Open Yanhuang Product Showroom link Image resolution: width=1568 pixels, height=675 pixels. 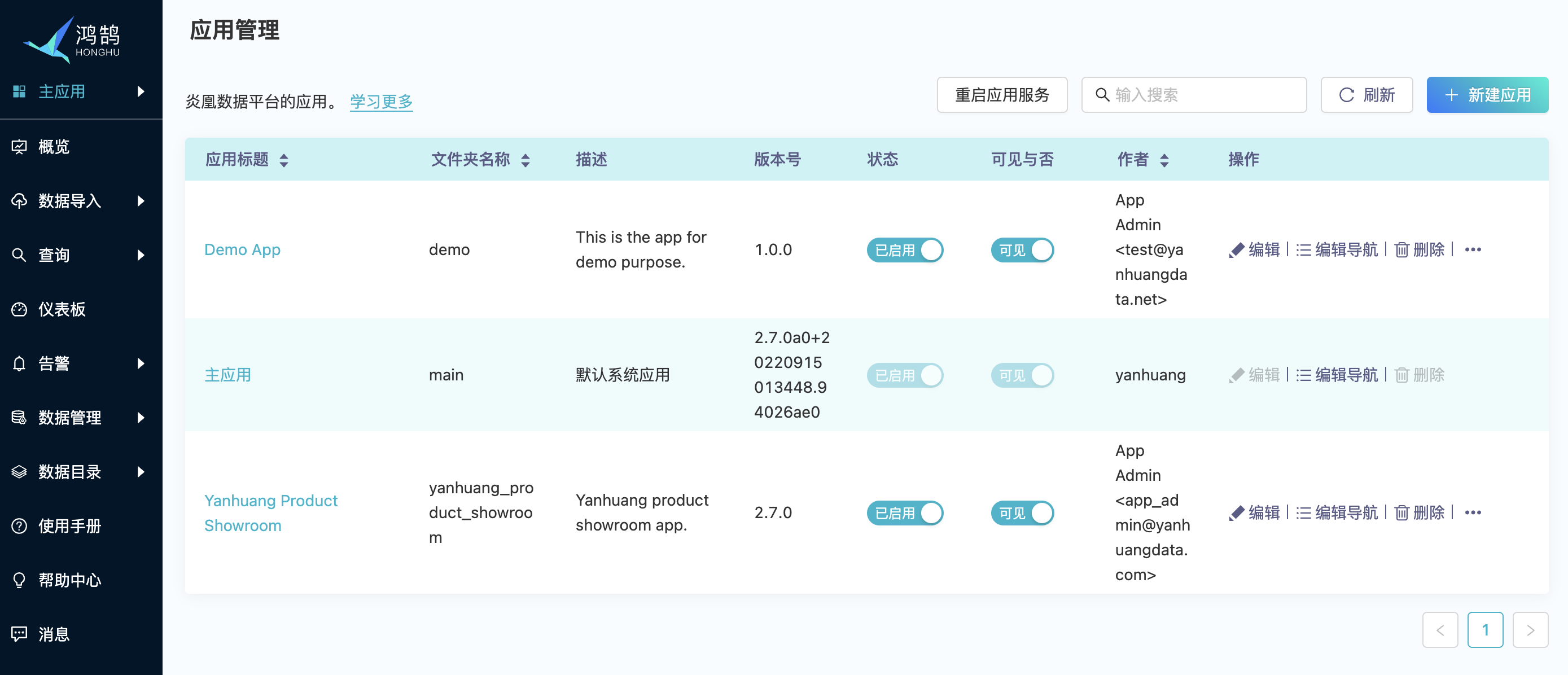(271, 512)
